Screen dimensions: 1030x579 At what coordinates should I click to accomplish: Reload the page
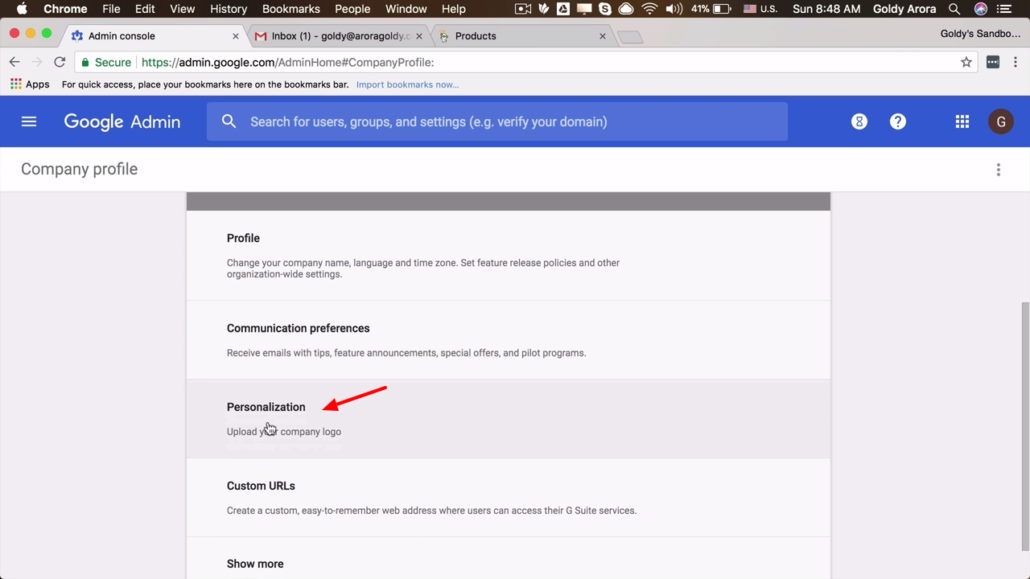click(x=60, y=62)
